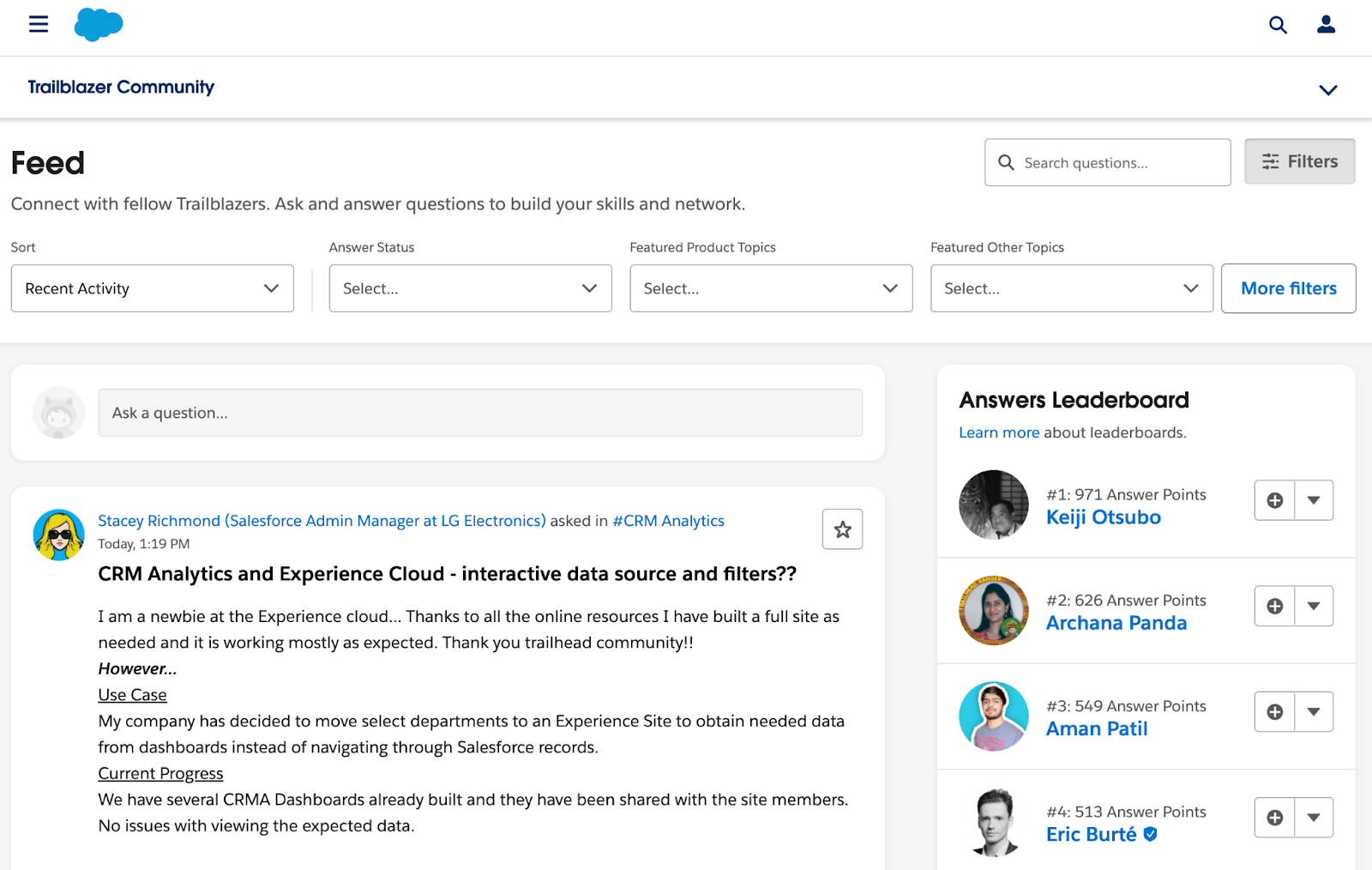The width and height of the screenshot is (1372, 870).
Task: Open the search magnifier in header
Action: (1278, 25)
